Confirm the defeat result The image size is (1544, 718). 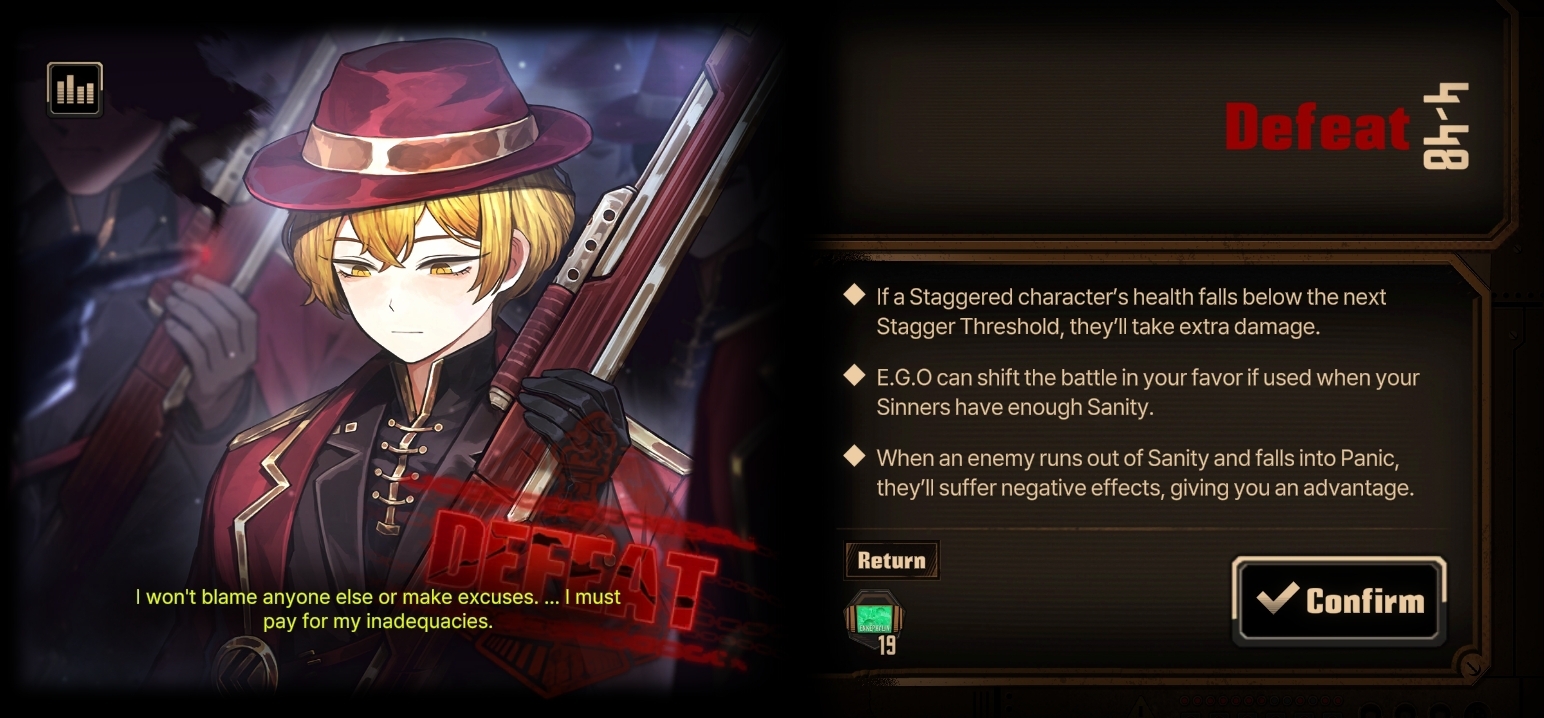(1340, 600)
